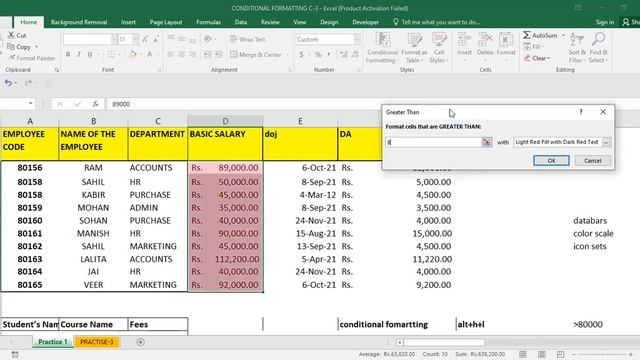640x360 pixels.
Task: Click the Fill Color bucket icon
Action: 133,54
